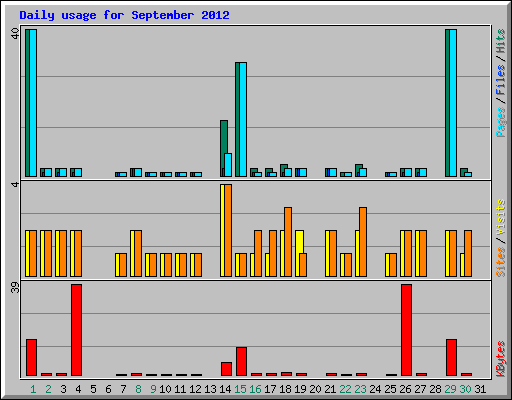Viewport: 512px width, 400px height.
Task: Click the tallest orange Sites bar for day 14
Action: point(228,230)
